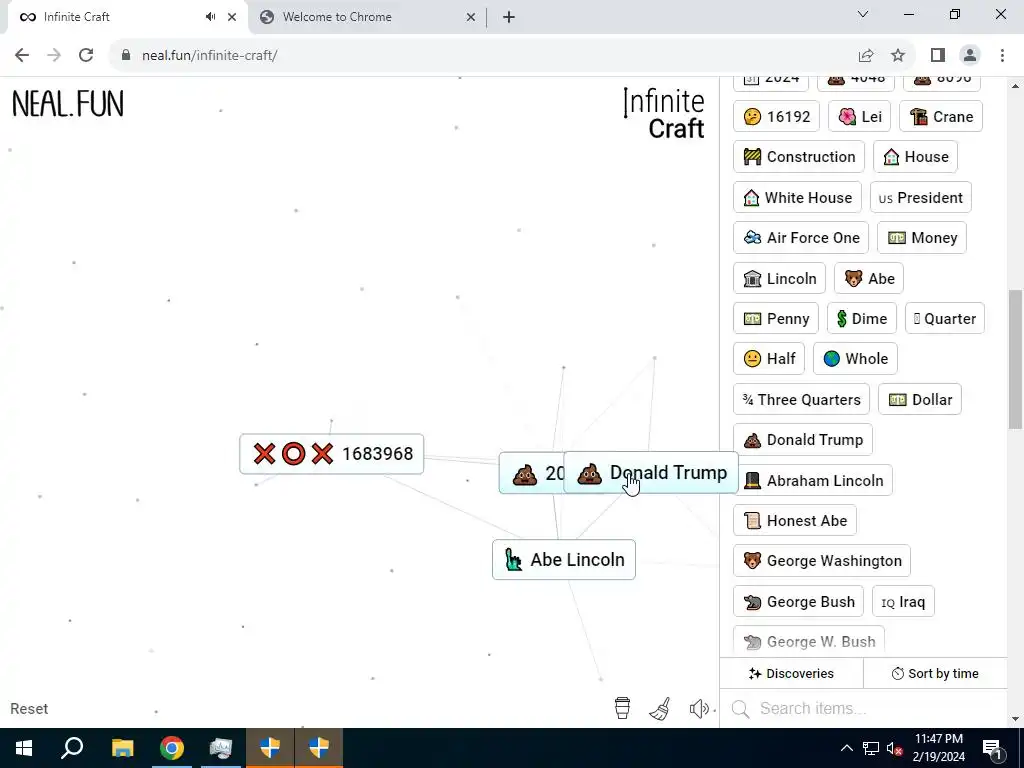Click the 1683968 item on canvas
Image resolution: width=1024 pixels, height=768 pixels.
click(332, 454)
